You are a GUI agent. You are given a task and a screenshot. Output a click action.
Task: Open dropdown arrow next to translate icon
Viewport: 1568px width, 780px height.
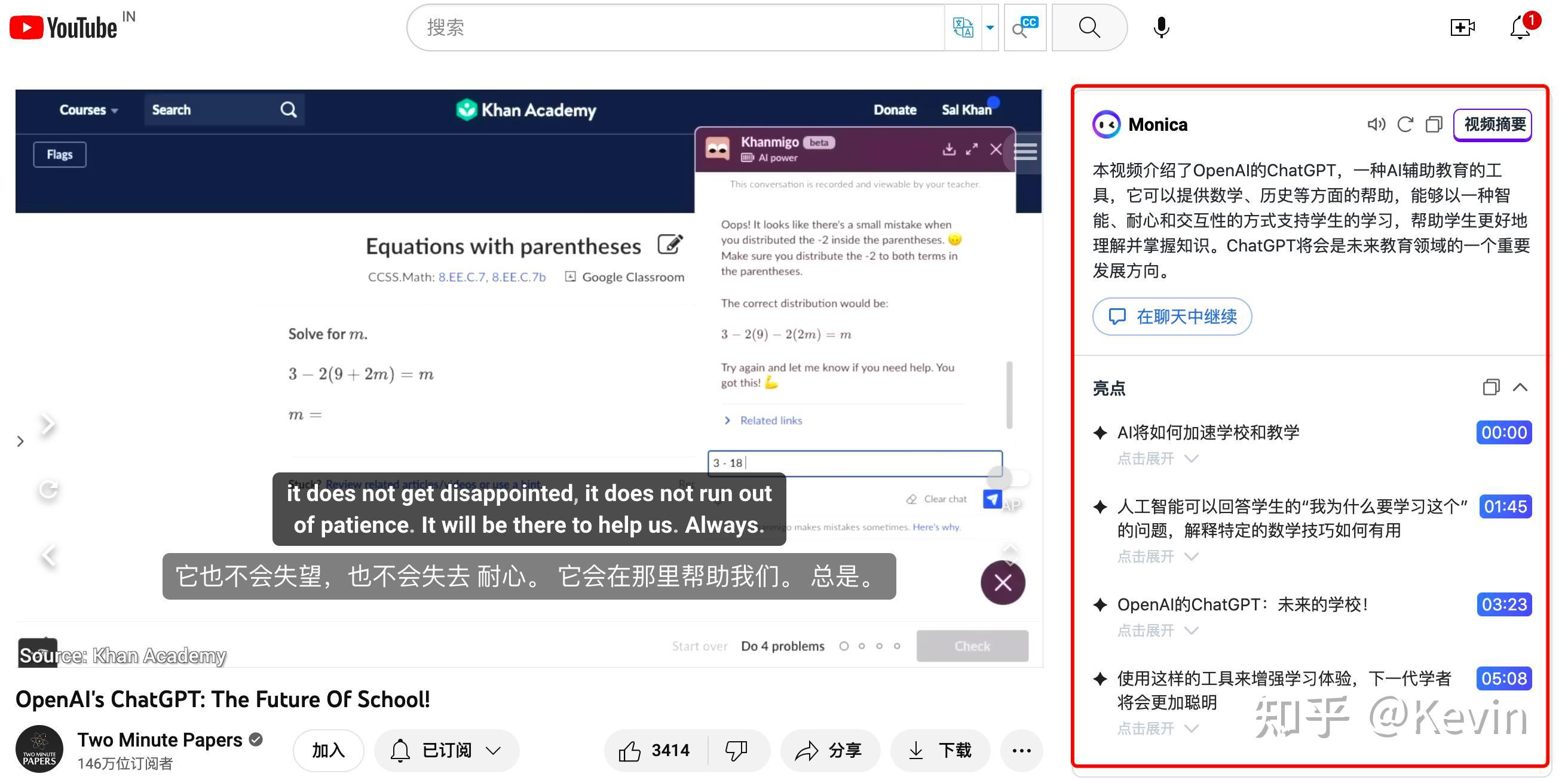pyautogui.click(x=990, y=27)
